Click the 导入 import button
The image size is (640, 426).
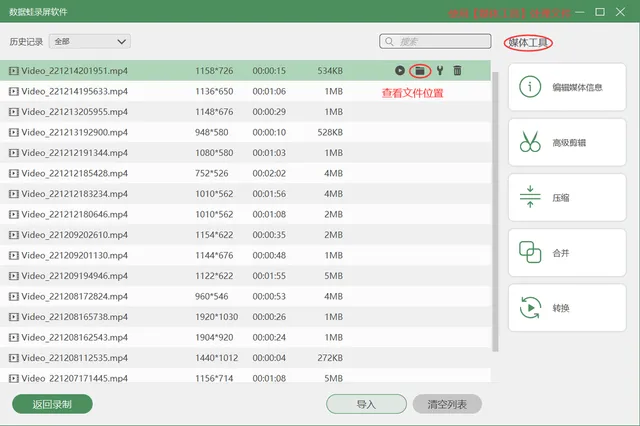point(366,404)
